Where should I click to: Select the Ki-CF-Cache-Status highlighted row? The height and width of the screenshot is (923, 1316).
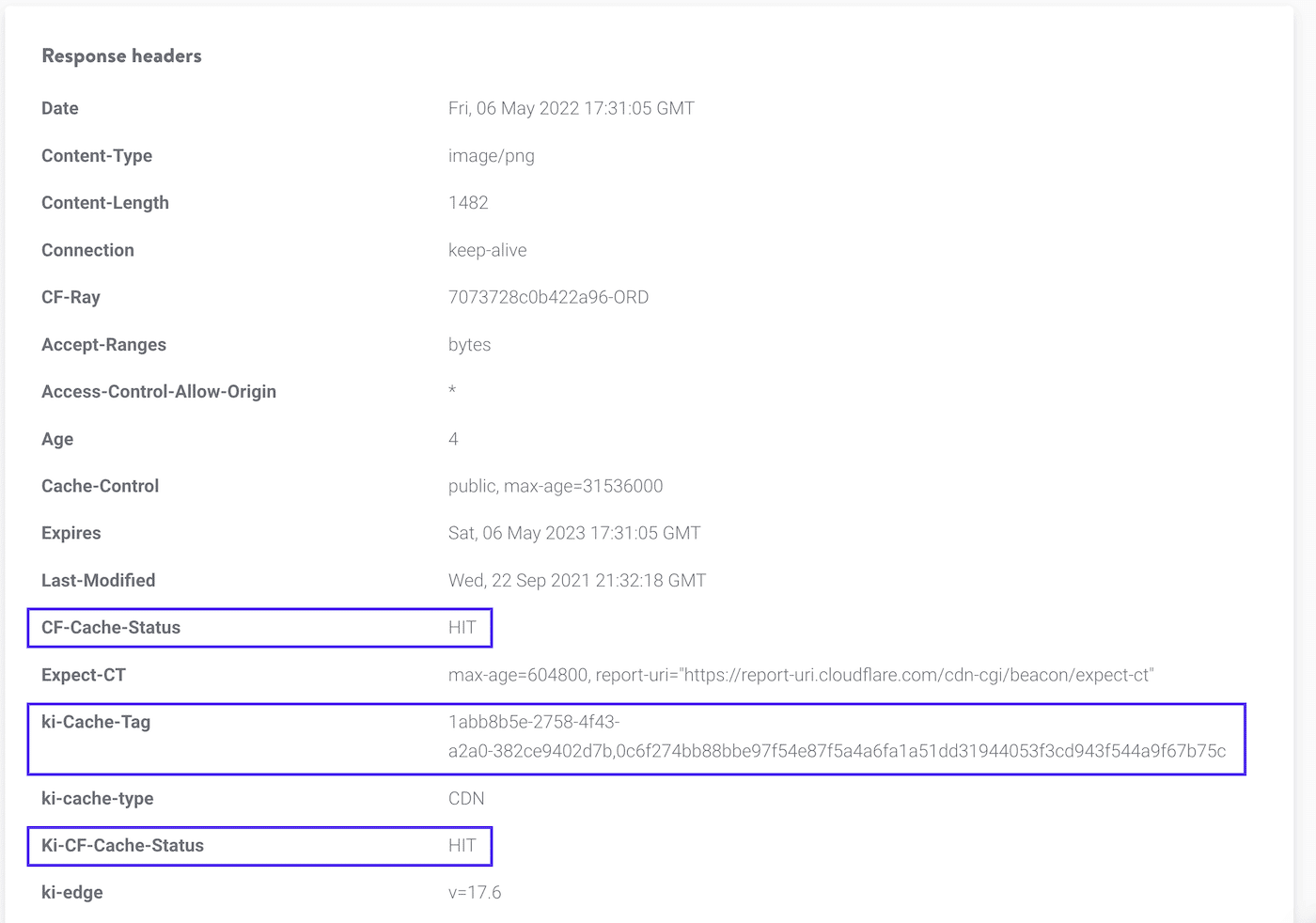[x=258, y=846]
